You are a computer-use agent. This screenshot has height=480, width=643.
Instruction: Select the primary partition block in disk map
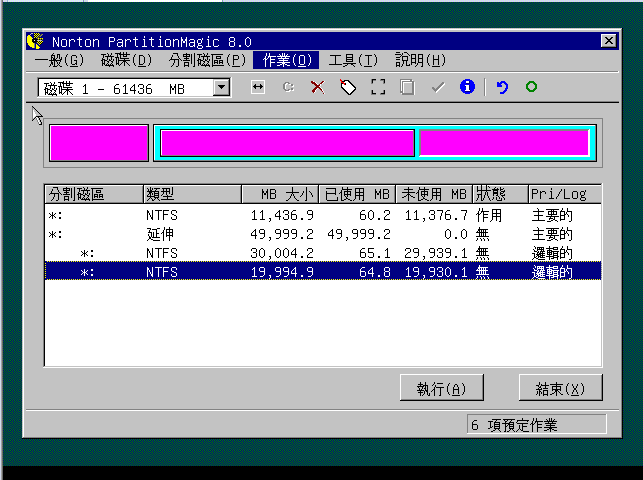(99, 143)
